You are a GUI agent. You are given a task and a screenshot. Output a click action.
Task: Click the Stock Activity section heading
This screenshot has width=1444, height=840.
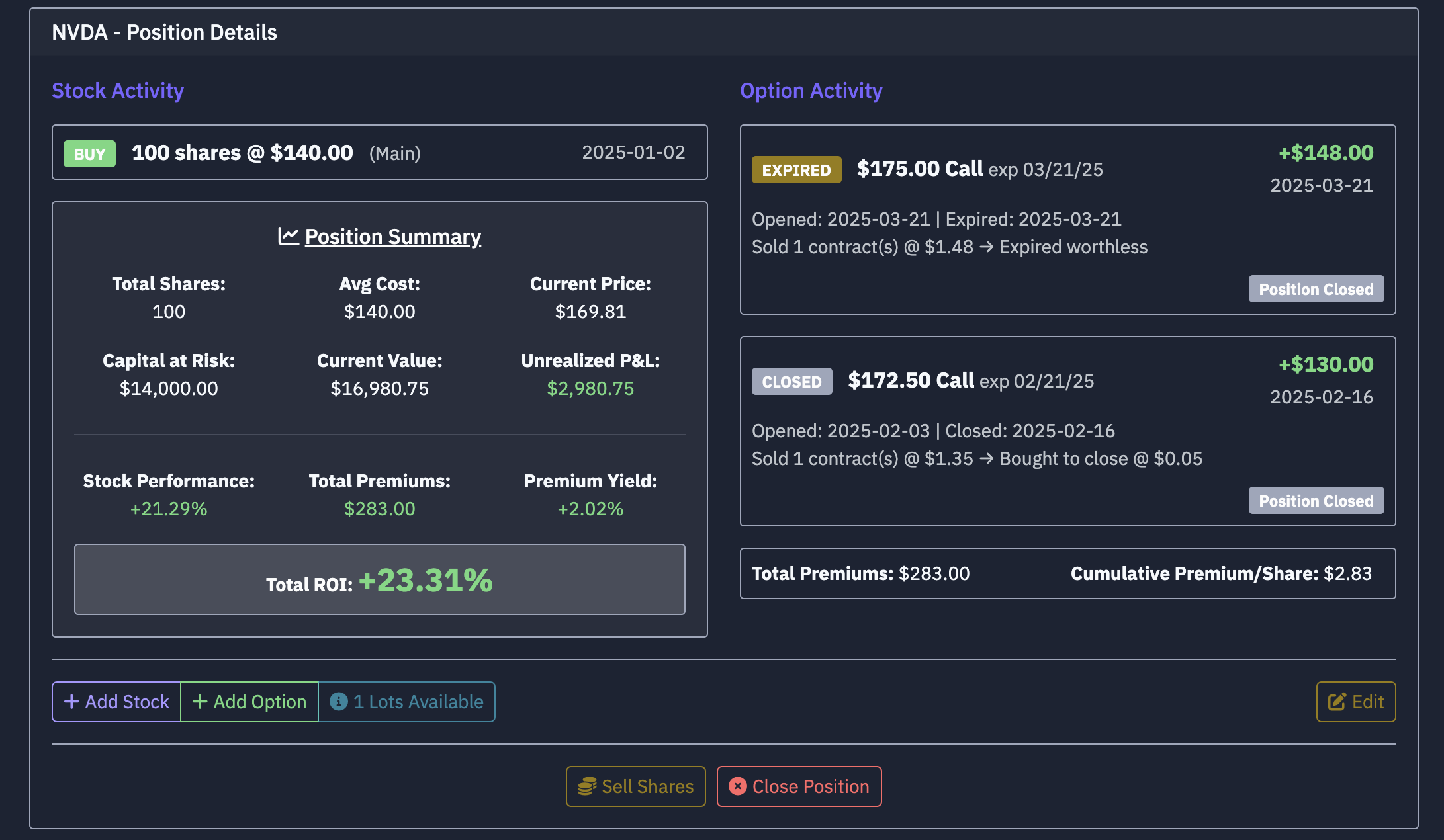pos(118,91)
